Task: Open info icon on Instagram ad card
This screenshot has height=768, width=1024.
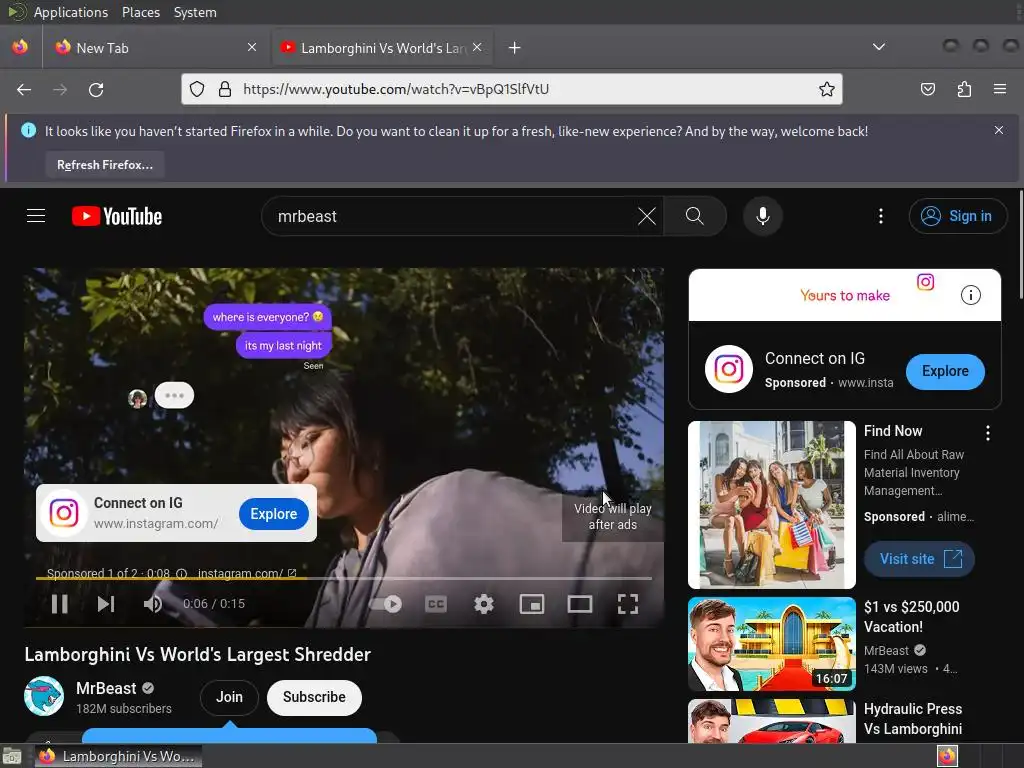Action: coord(970,295)
